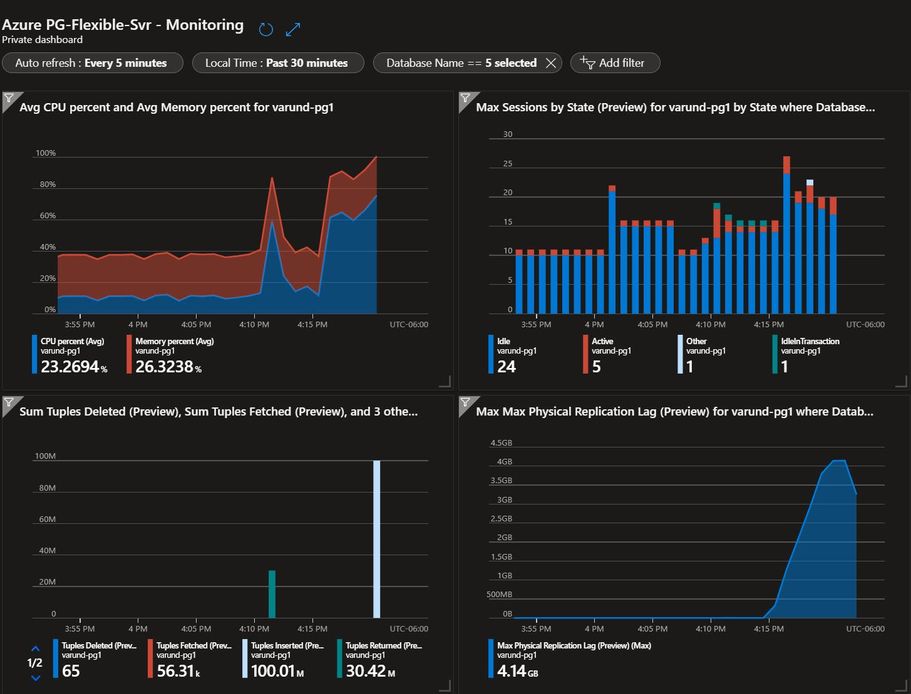This screenshot has height=694, width=911.
Task: Open Local Time Past 30 minutes selector
Action: [277, 63]
